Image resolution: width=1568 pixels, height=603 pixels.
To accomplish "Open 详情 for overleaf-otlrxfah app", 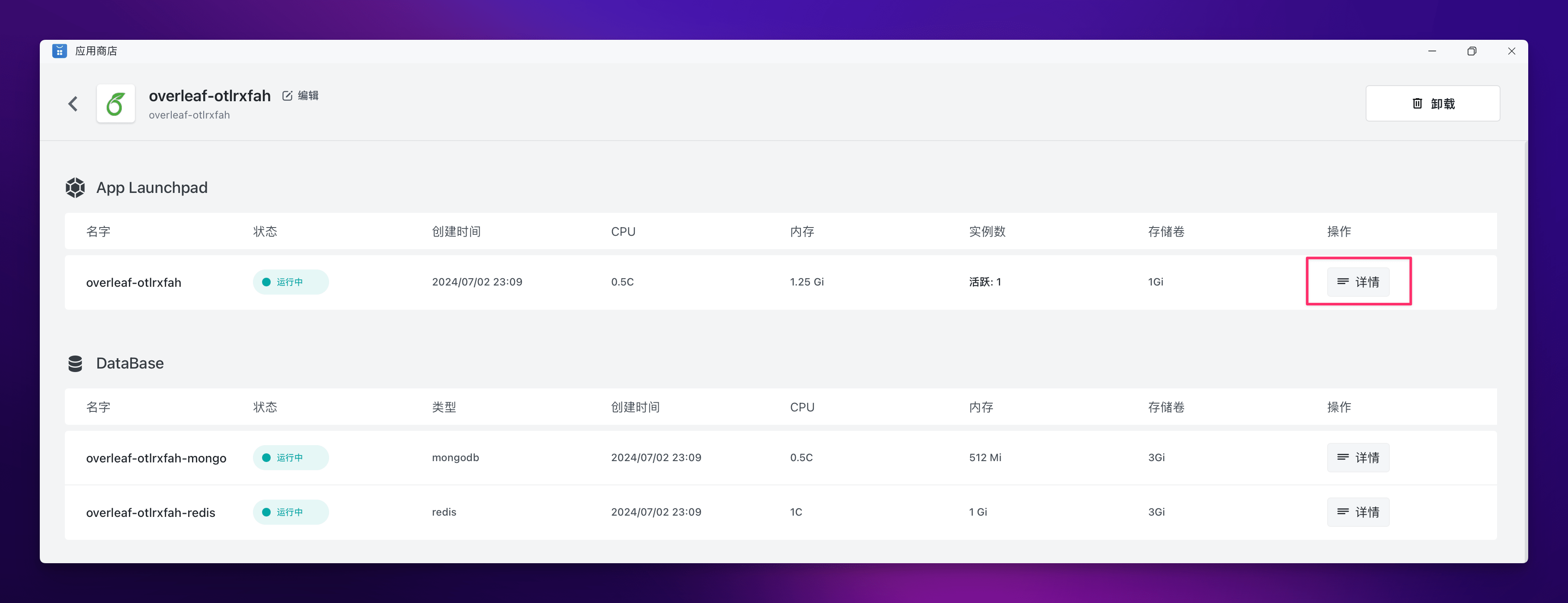I will pyautogui.click(x=1358, y=282).
